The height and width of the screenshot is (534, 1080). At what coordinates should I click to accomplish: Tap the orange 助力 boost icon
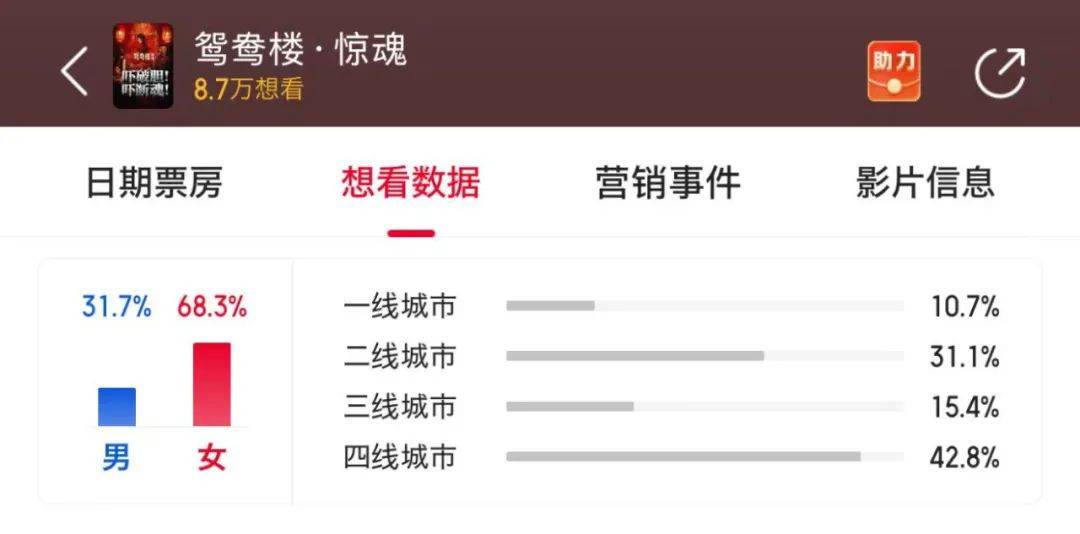coord(893,70)
